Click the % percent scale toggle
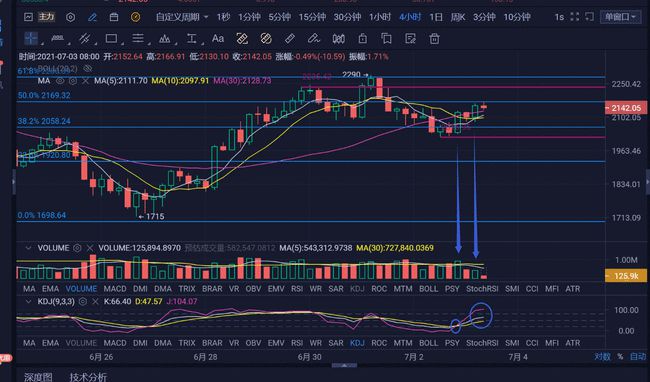 point(620,357)
